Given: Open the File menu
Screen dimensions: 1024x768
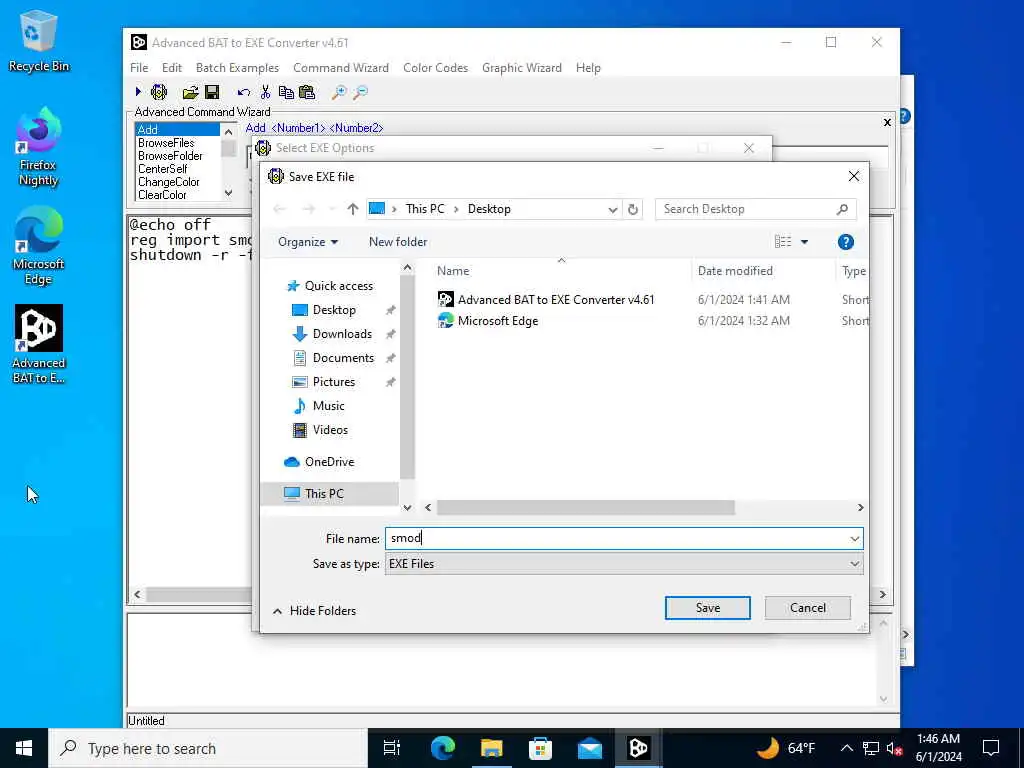Looking at the screenshot, I should coord(139,68).
